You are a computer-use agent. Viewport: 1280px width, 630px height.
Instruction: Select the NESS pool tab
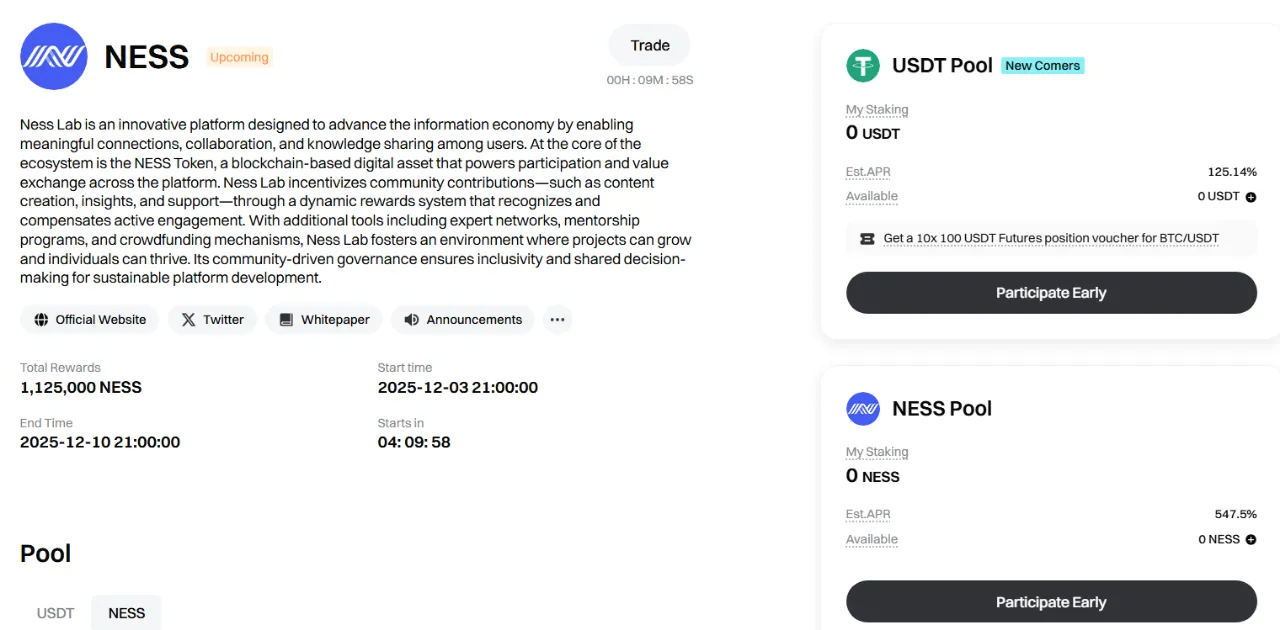(x=126, y=613)
